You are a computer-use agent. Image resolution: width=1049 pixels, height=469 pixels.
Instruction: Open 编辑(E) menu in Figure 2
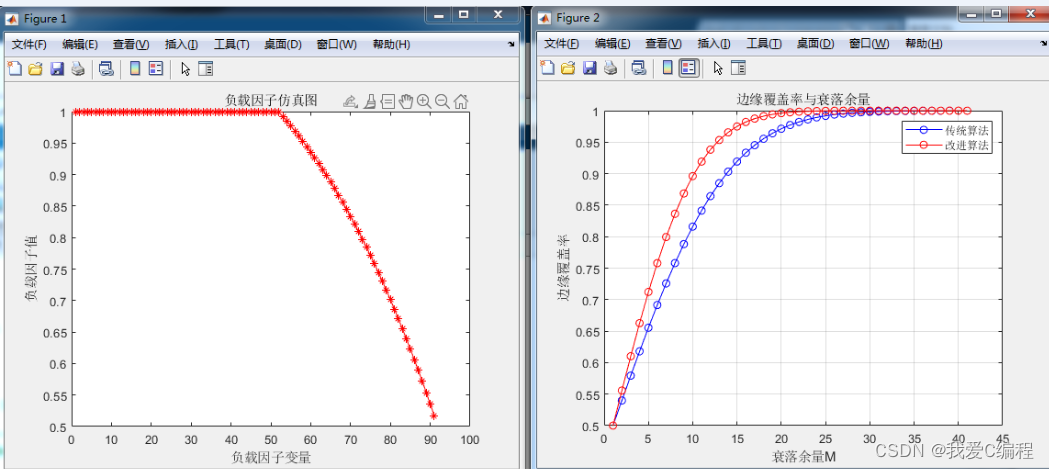coord(613,43)
